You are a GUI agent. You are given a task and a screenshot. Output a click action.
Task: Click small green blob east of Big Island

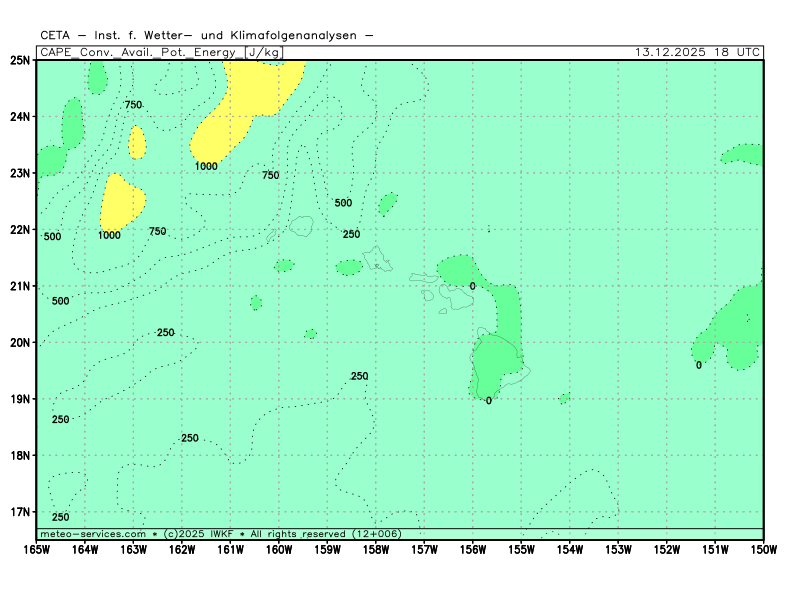(565, 398)
